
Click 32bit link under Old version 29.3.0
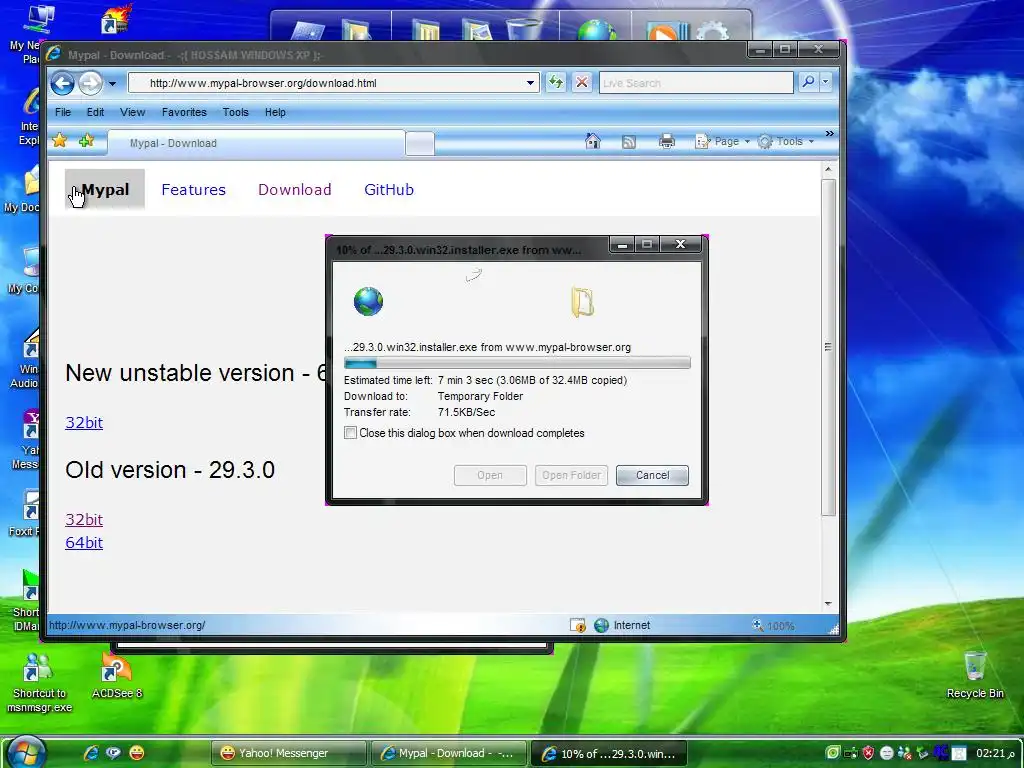(84, 520)
